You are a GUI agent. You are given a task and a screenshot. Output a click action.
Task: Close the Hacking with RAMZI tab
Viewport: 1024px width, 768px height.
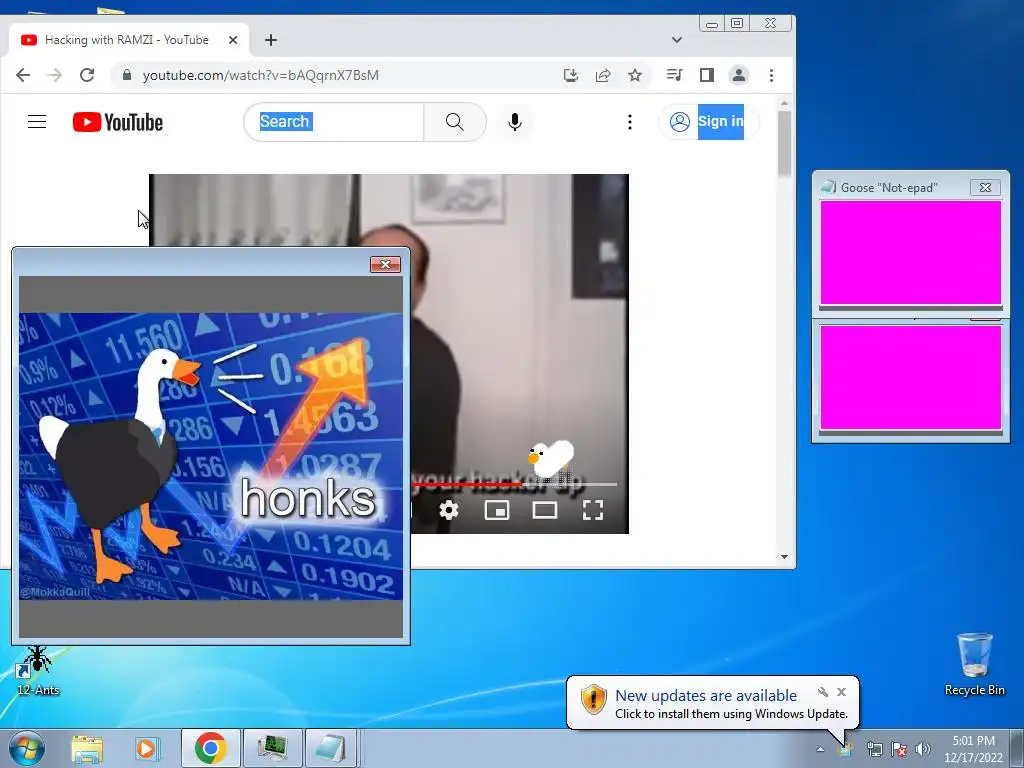coord(232,40)
